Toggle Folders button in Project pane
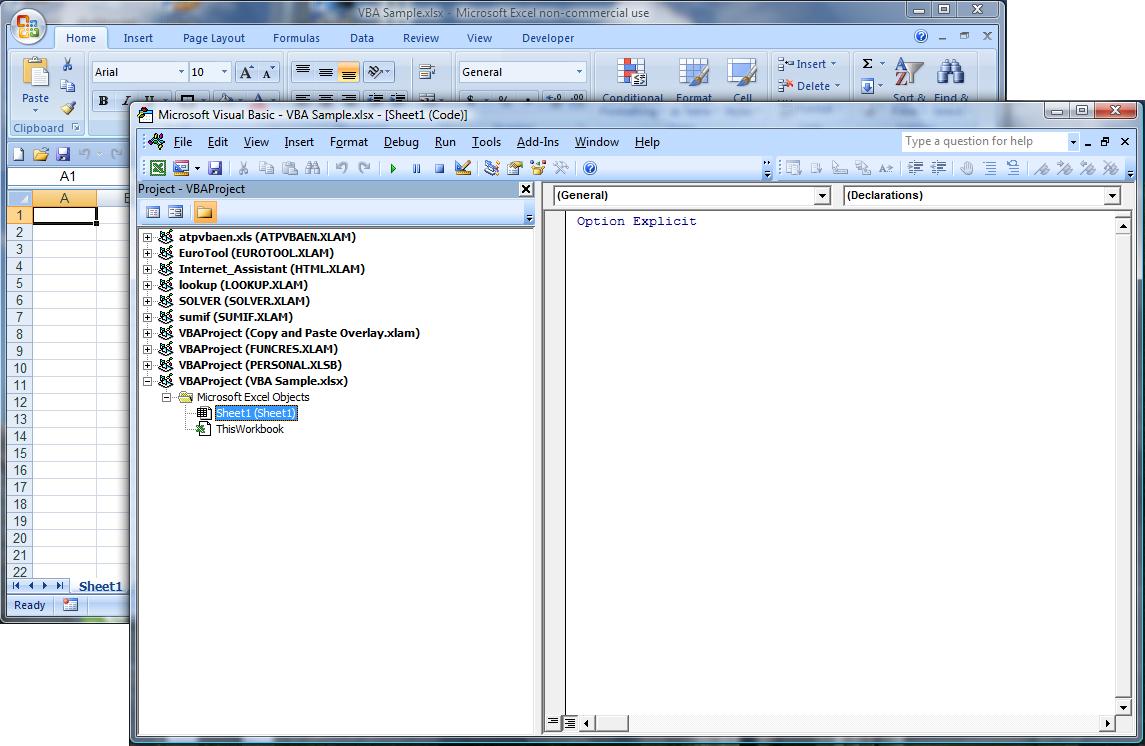The image size is (1145, 746). pyautogui.click(x=204, y=212)
